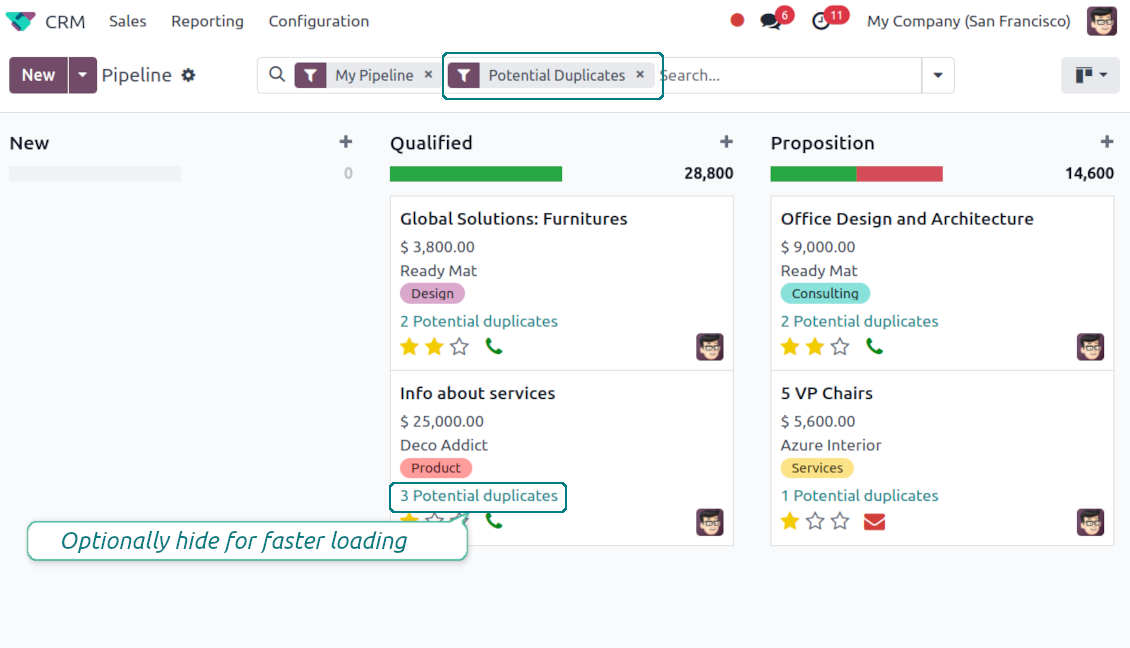Add a card using Qualified column plus
The image size is (1130, 648).
[726, 143]
